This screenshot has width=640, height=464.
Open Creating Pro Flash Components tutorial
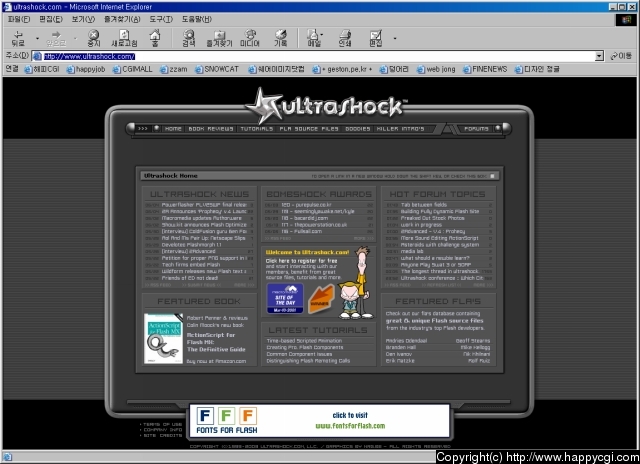click(305, 347)
